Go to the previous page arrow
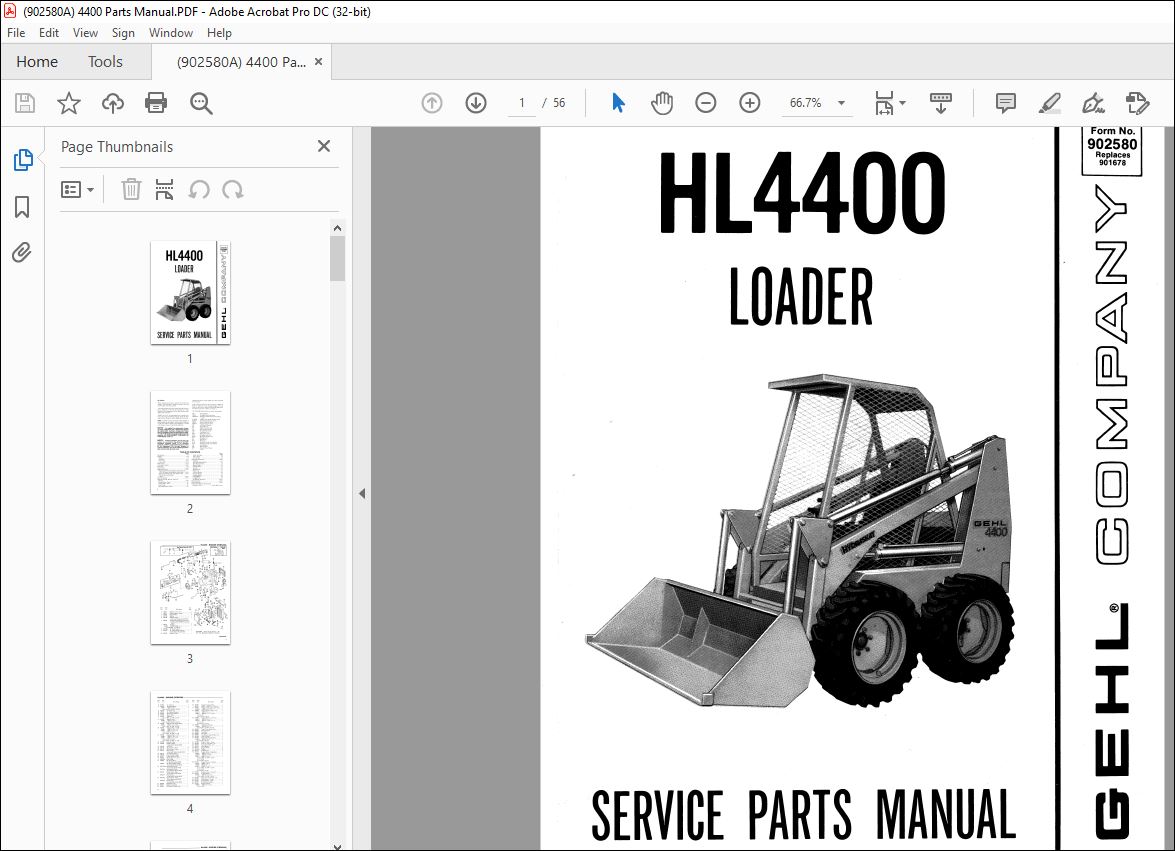Screen dimensions: 1175x851 click(x=432, y=103)
